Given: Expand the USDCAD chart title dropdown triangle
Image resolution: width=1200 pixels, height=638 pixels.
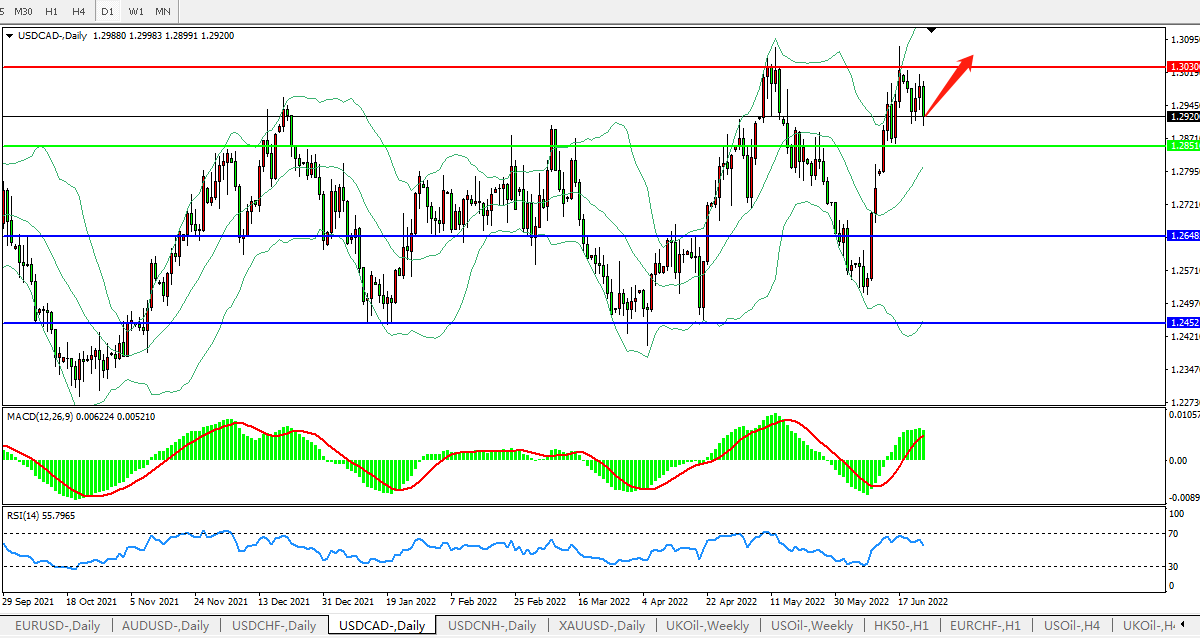Looking at the screenshot, I should 10,35.
